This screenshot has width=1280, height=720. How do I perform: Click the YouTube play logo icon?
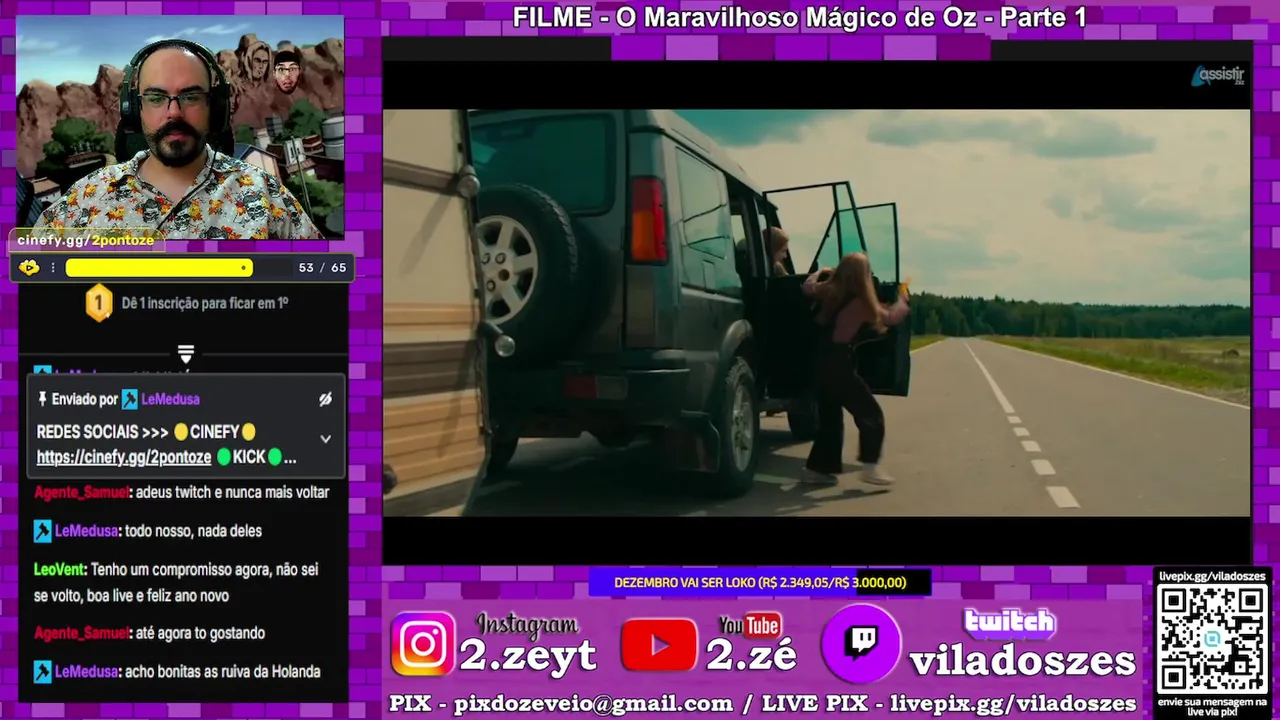[658, 645]
